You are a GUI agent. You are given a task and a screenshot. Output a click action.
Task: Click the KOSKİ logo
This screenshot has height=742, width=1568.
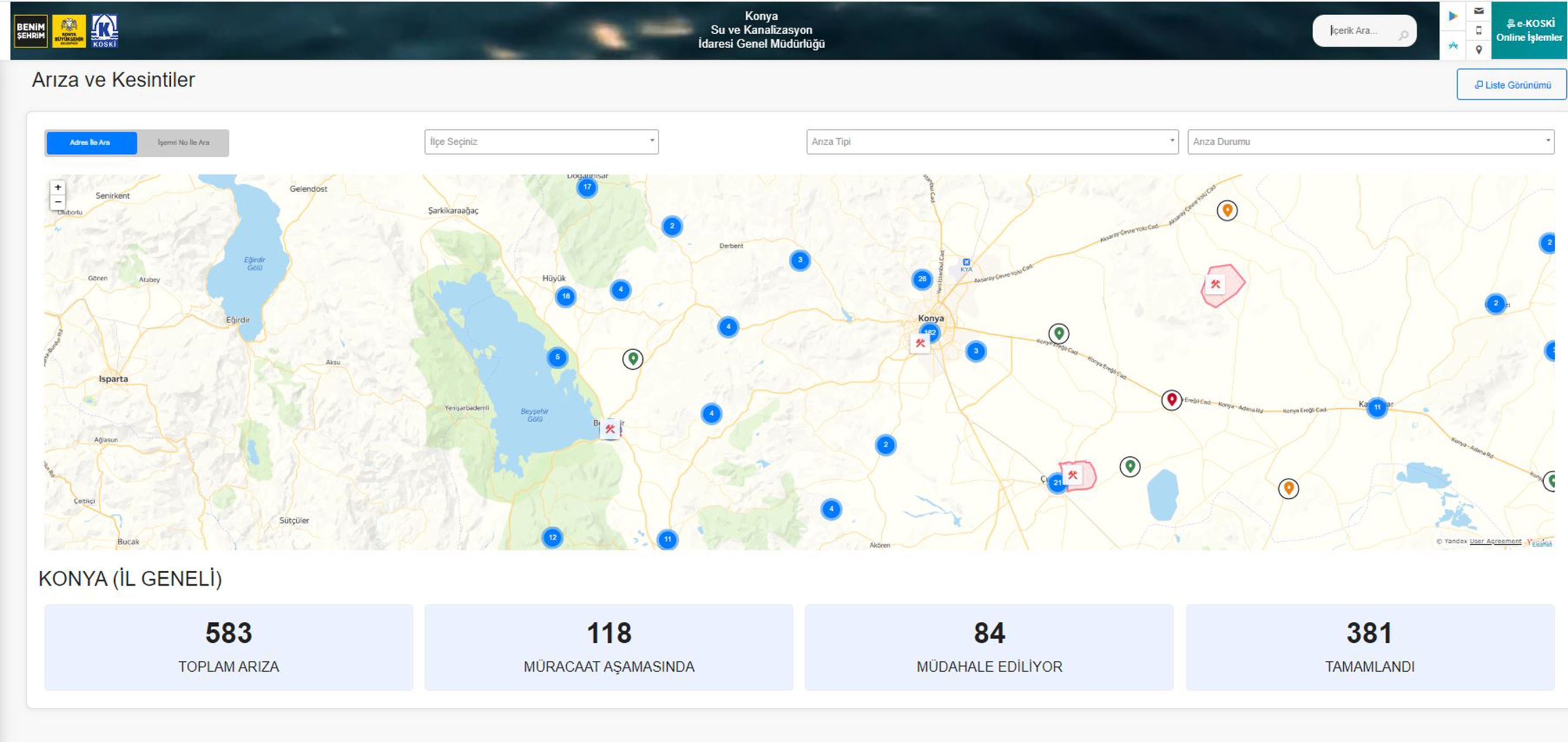pos(104,30)
